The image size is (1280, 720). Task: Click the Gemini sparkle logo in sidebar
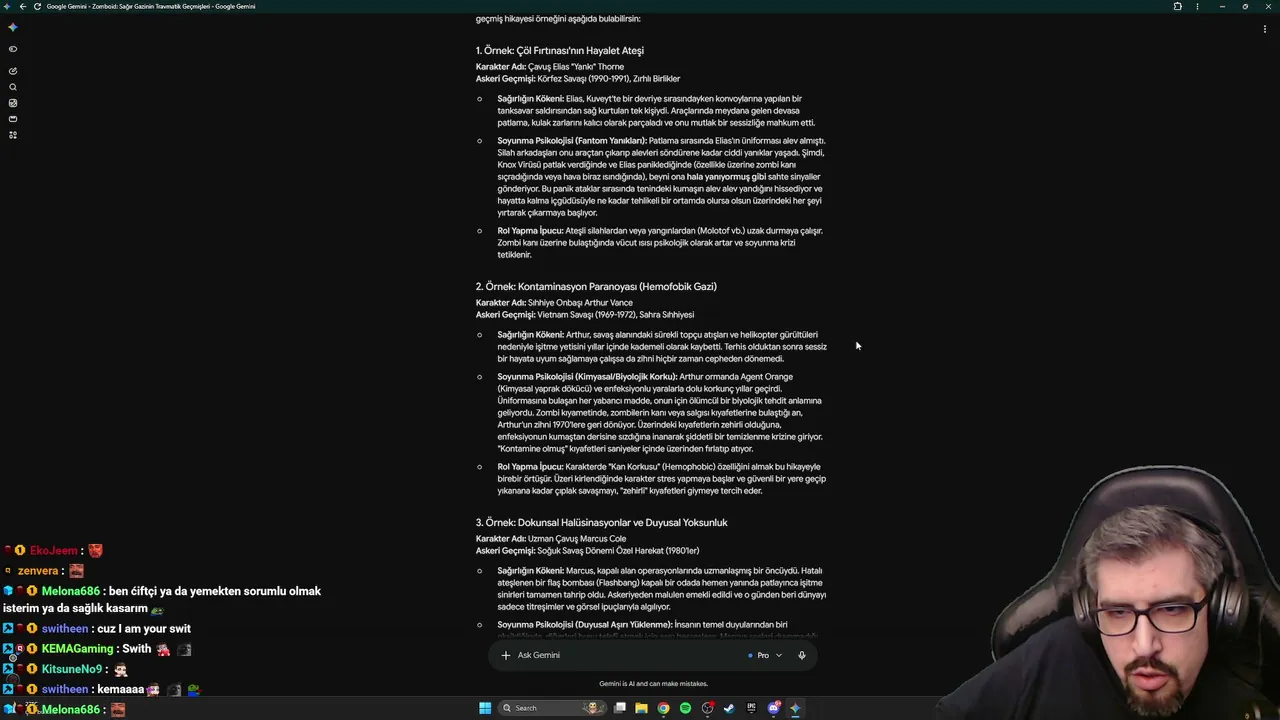click(x=12, y=27)
